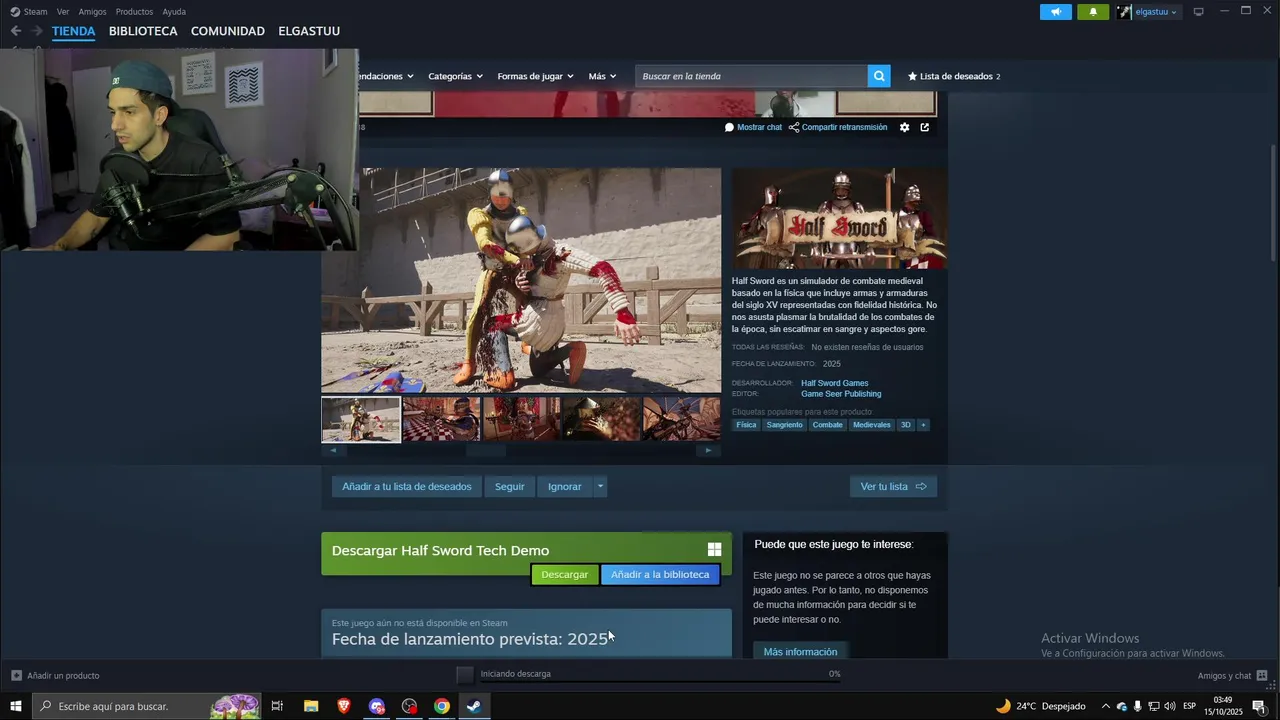Click the microphone tray icon
The image size is (1280, 720).
(x=1137, y=706)
